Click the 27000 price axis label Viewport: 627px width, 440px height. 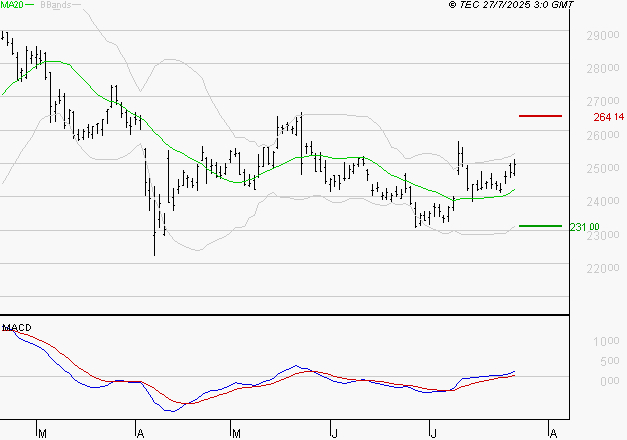pyautogui.click(x=603, y=102)
